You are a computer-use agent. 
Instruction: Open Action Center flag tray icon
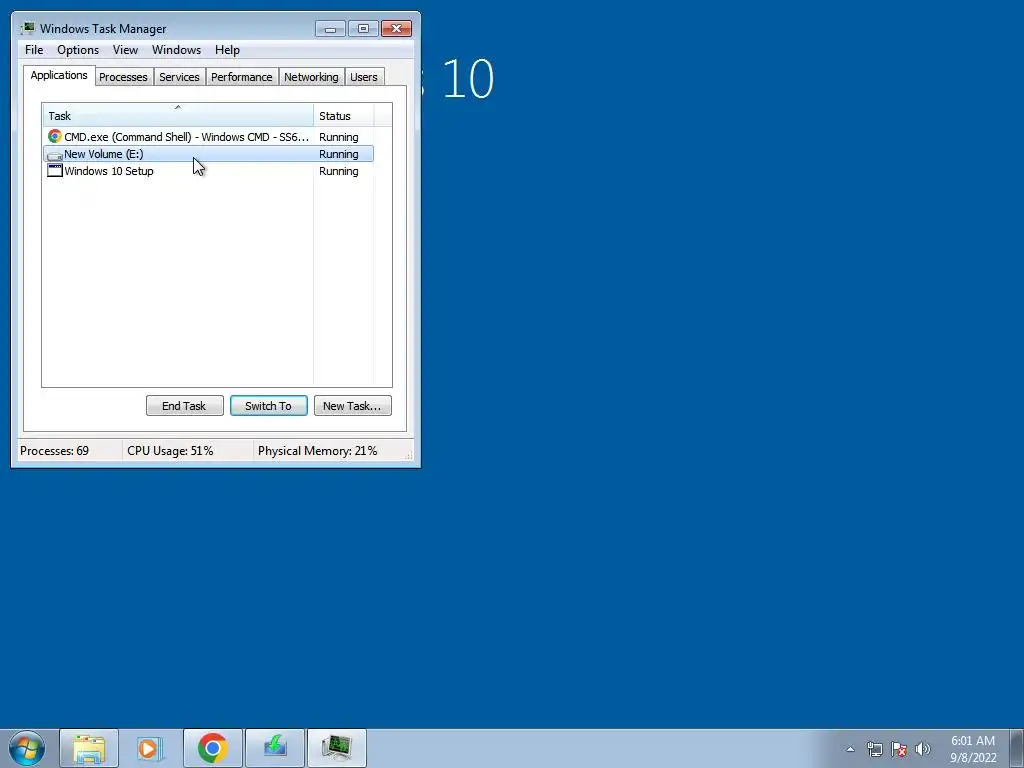tap(899, 749)
